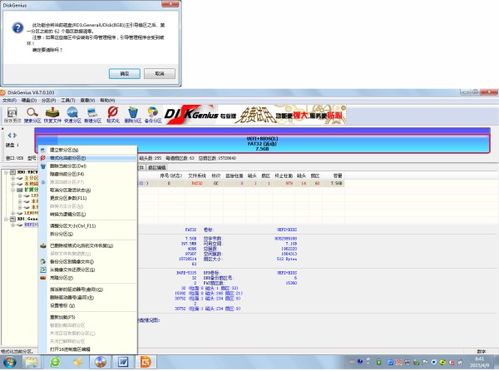Open the Help (H) menu

click(x=107, y=100)
